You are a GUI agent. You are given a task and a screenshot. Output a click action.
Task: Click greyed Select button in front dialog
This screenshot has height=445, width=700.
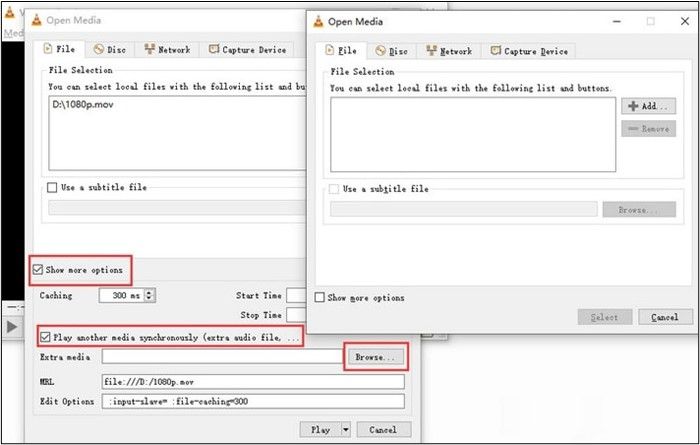coord(604,317)
